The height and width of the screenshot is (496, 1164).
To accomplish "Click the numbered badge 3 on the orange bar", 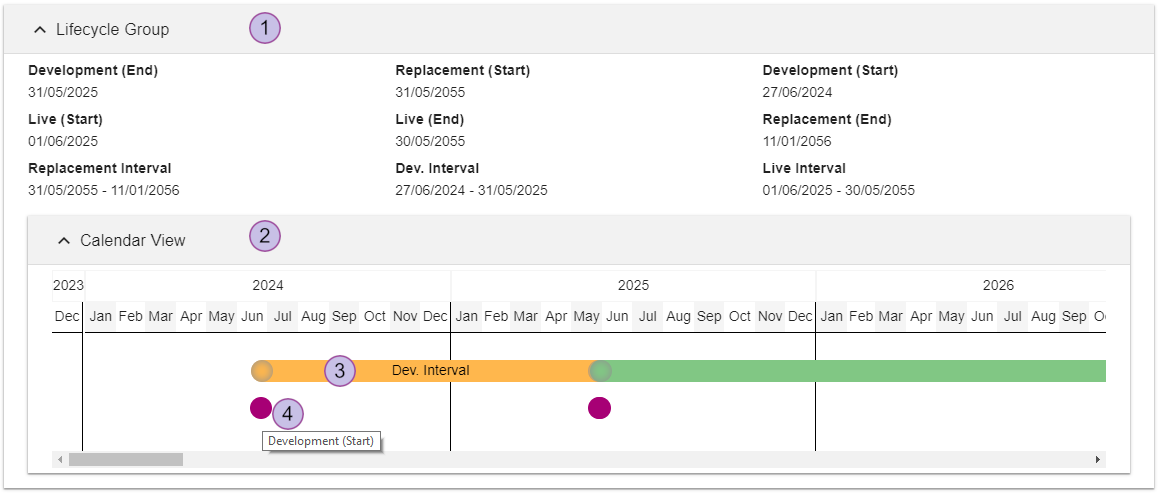I will (x=340, y=371).
